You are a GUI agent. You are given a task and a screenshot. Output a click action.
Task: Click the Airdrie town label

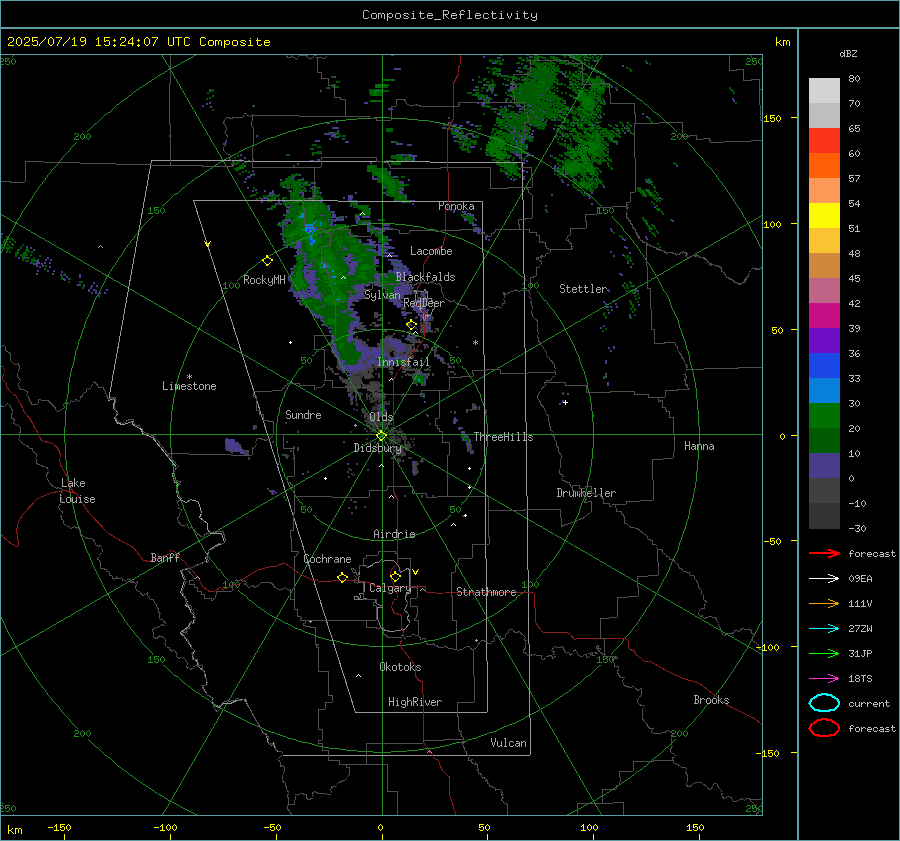click(394, 534)
